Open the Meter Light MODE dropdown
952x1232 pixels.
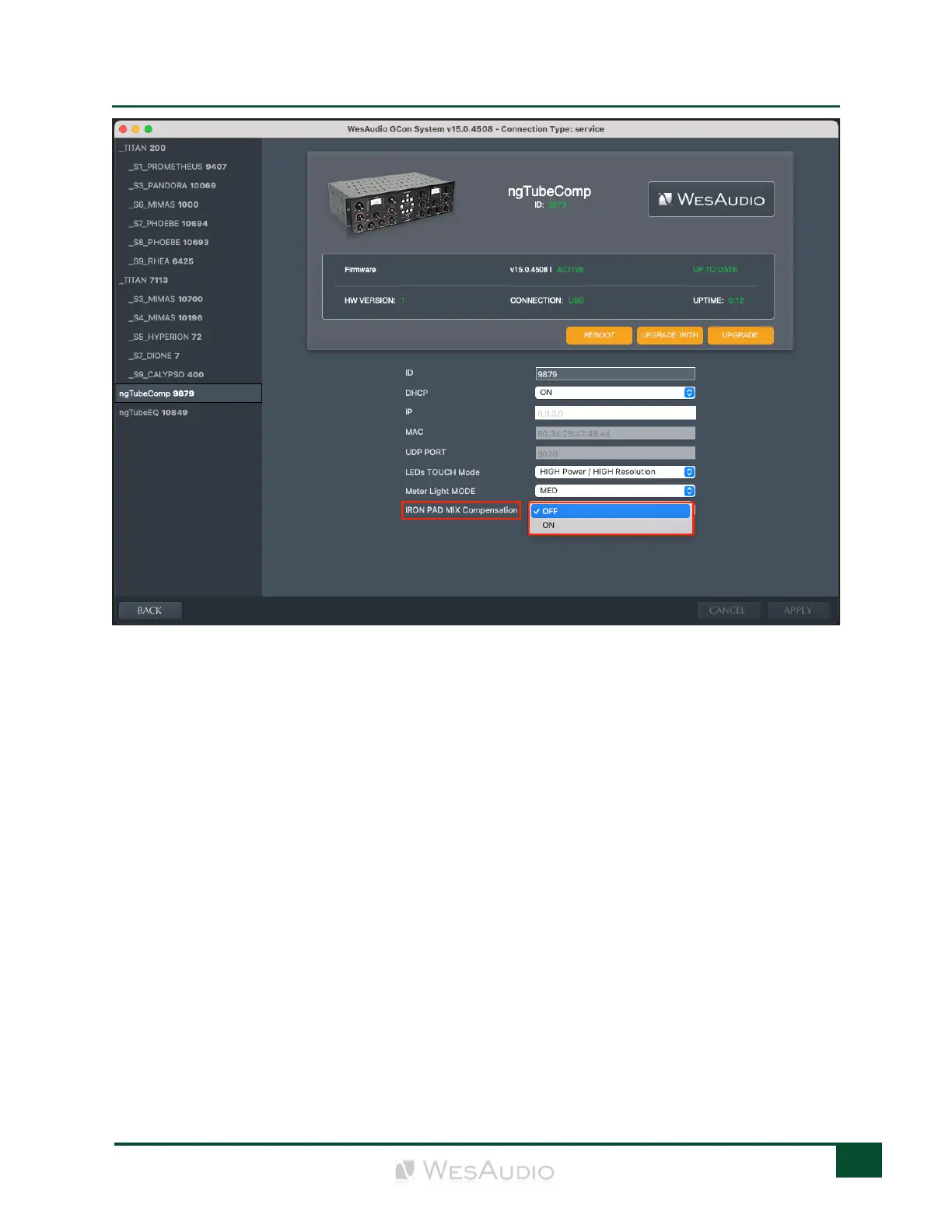(x=614, y=491)
